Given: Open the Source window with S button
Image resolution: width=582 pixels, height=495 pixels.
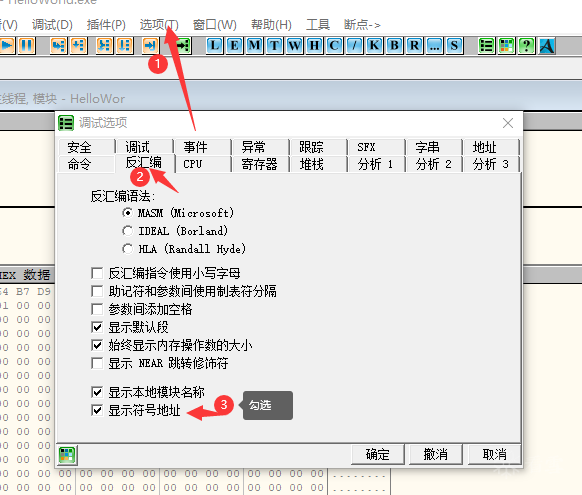Looking at the screenshot, I should point(455,46).
